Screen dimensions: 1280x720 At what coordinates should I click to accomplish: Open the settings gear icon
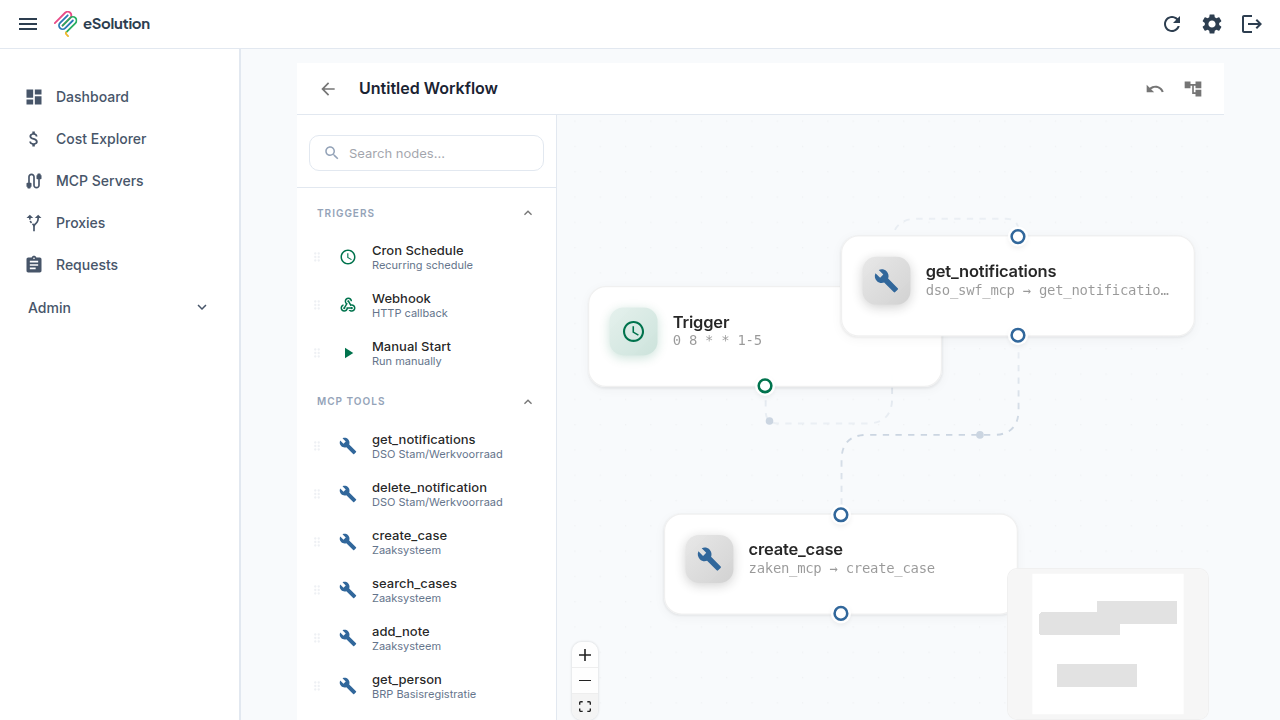click(1212, 24)
